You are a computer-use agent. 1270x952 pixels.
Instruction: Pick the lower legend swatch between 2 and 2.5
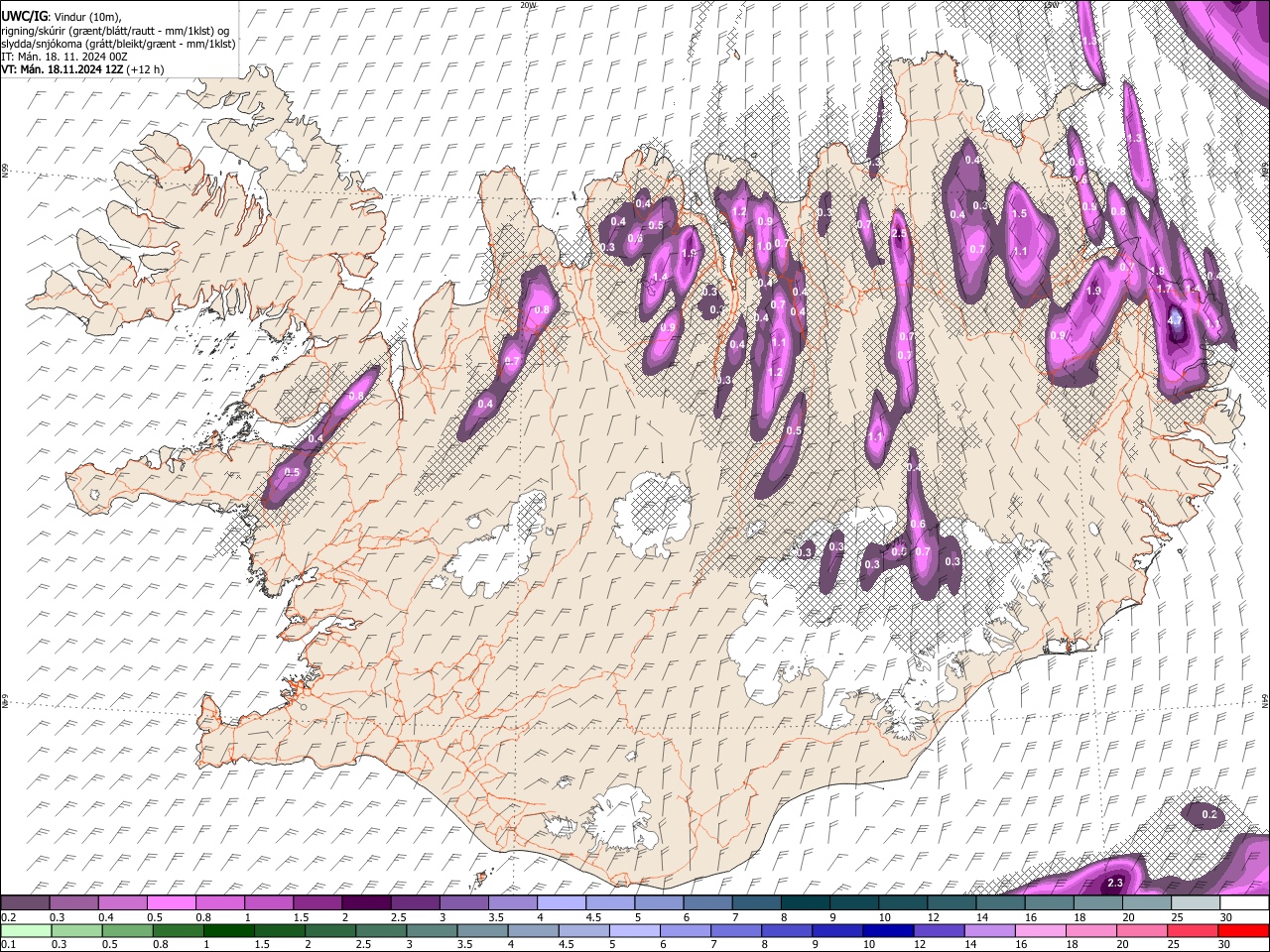click(x=330, y=930)
